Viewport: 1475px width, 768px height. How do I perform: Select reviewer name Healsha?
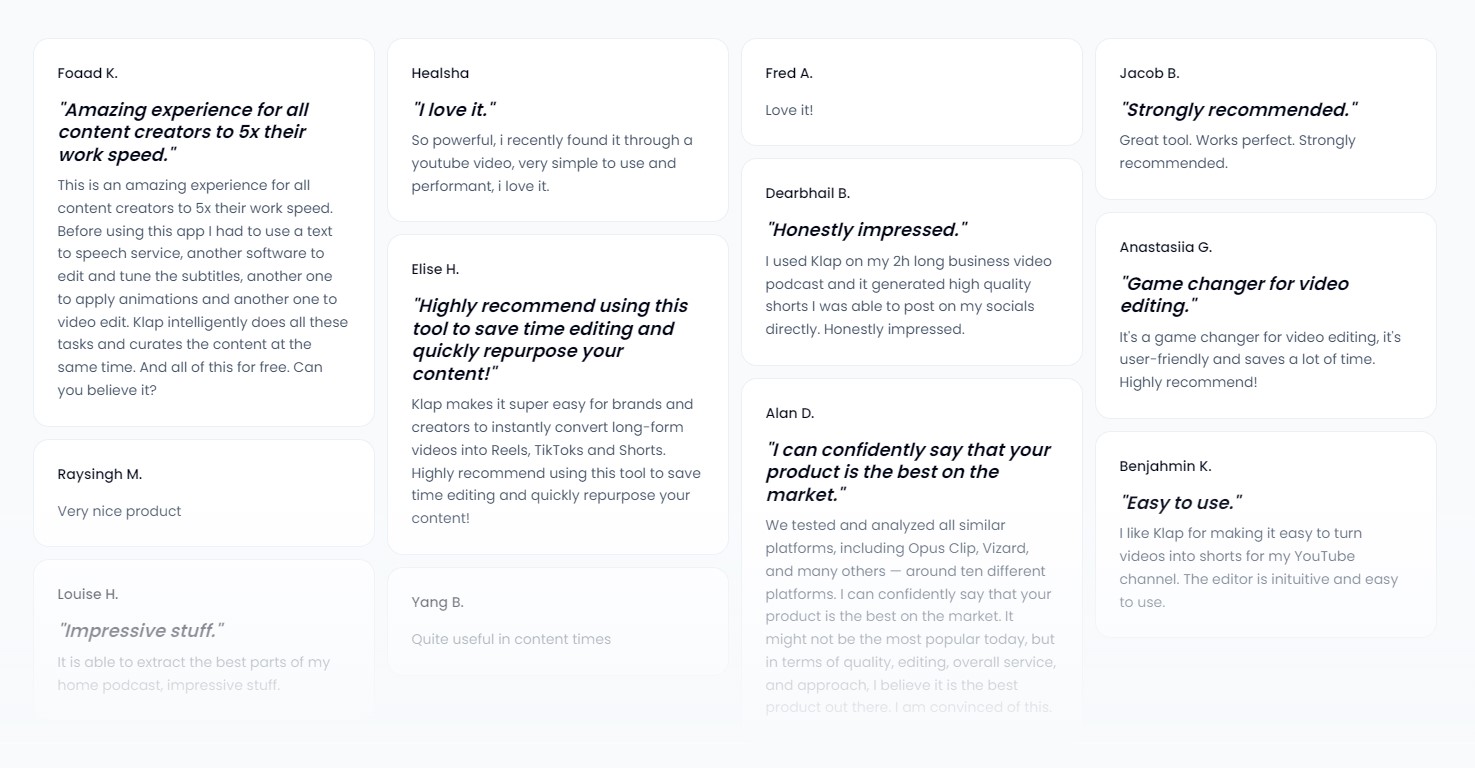(440, 73)
